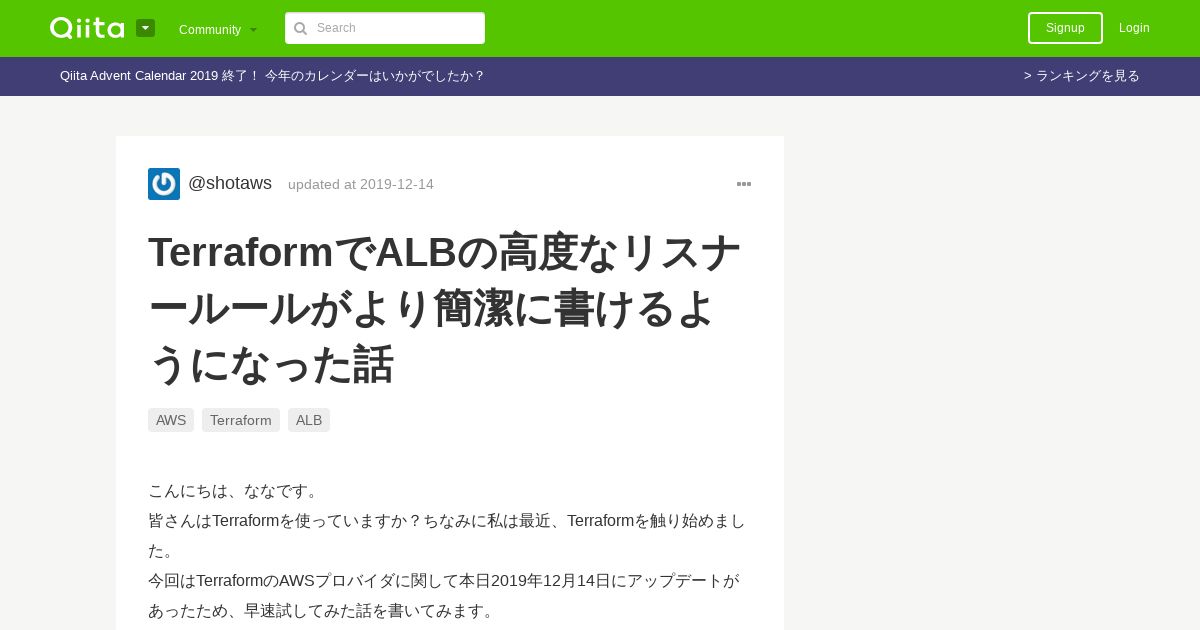Open the Qiita Advent Calendar 2019 banner link
Image resolution: width=1200 pixels, height=630 pixels.
pos(272,76)
